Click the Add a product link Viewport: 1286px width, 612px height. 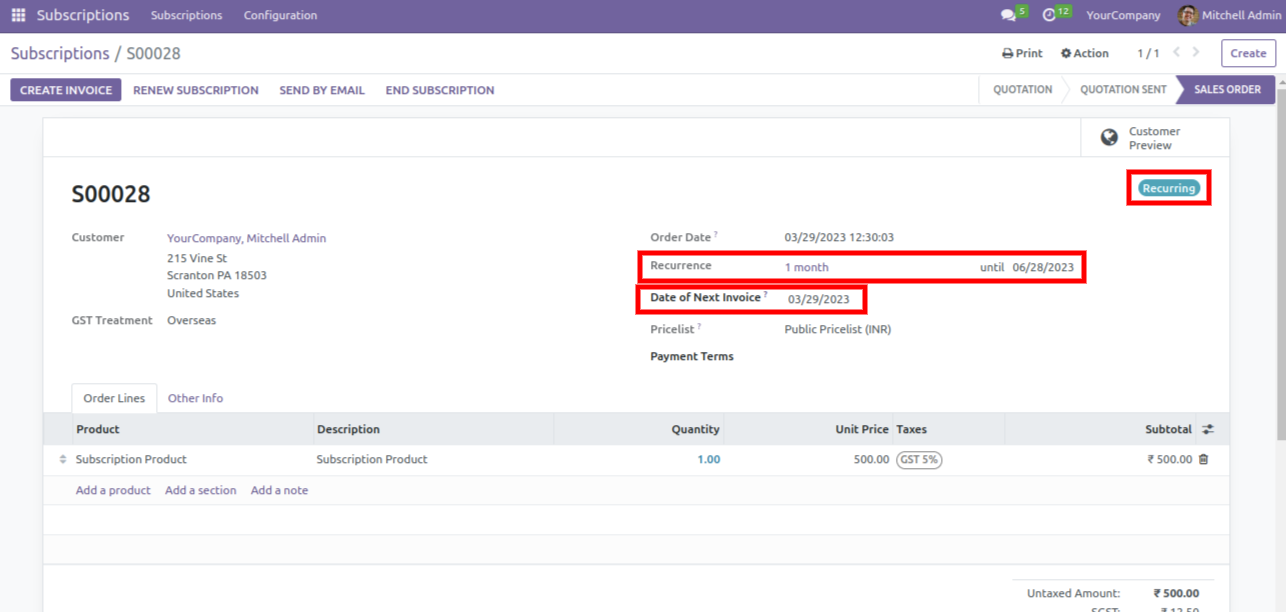pyautogui.click(x=113, y=490)
